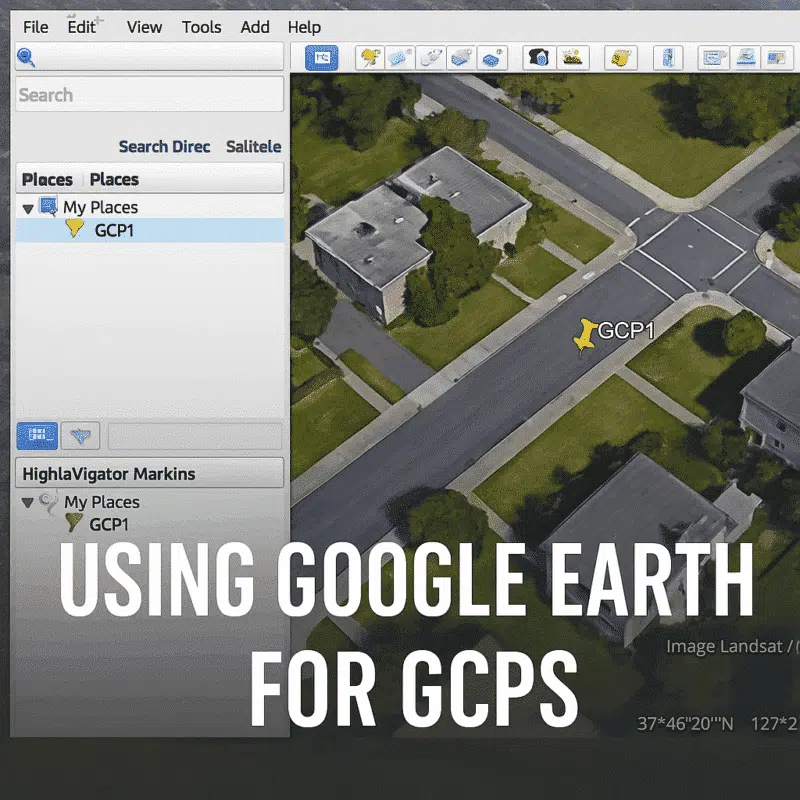This screenshot has width=800, height=800.
Task: Open the View menu
Action: pyautogui.click(x=144, y=27)
